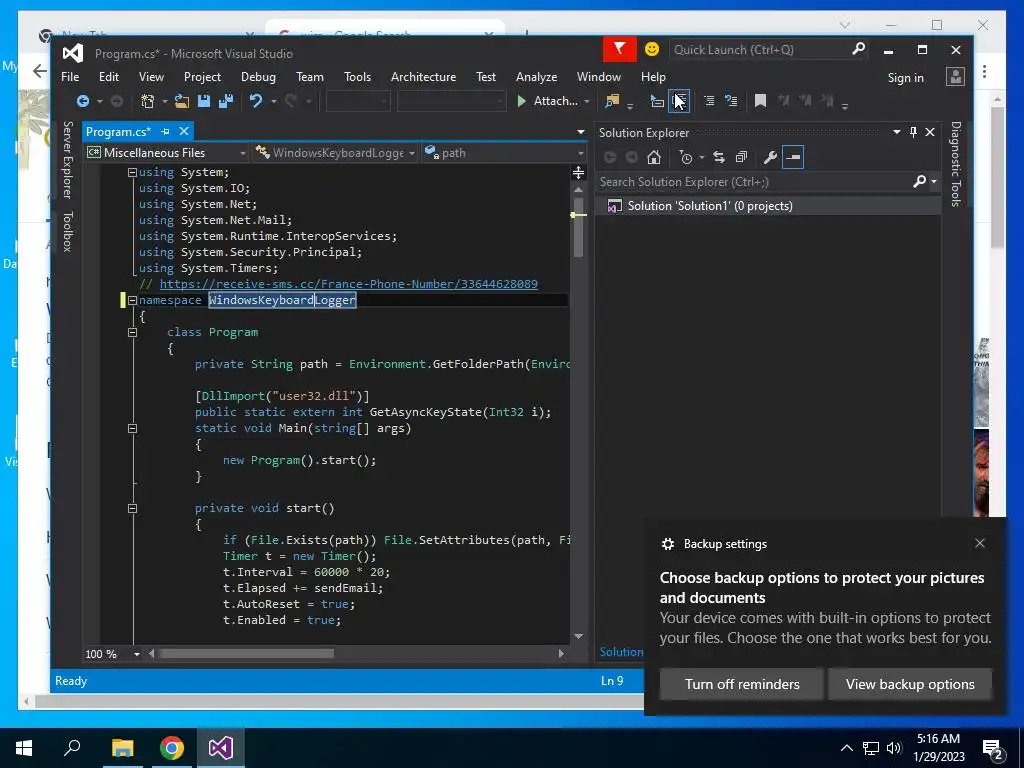The image size is (1024, 768).
Task: Send feedback via the yellow smiley icon
Action: point(652,50)
